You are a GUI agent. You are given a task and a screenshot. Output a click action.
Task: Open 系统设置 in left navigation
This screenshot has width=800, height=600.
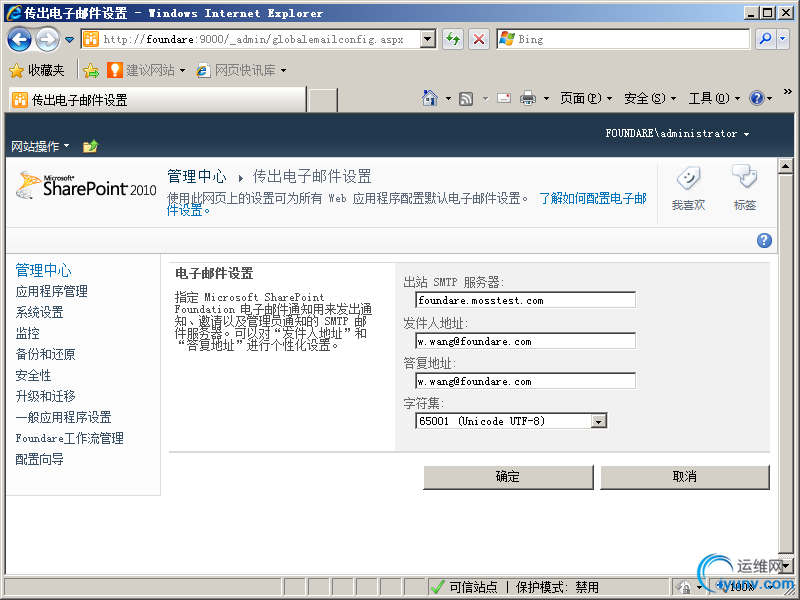tap(39, 312)
